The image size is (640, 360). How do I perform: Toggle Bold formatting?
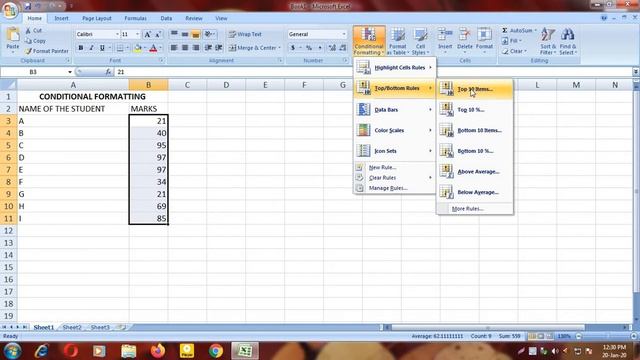coord(81,48)
